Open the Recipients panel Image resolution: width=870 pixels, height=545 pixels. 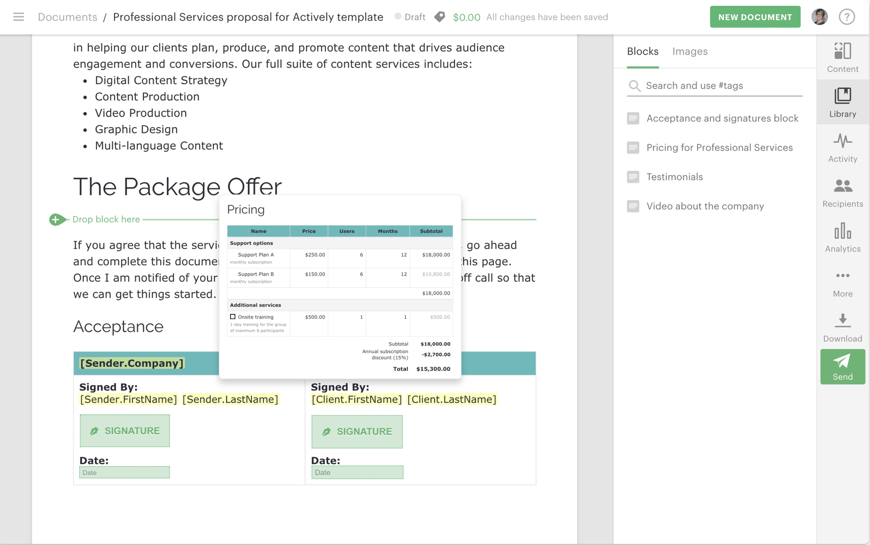[x=842, y=192]
